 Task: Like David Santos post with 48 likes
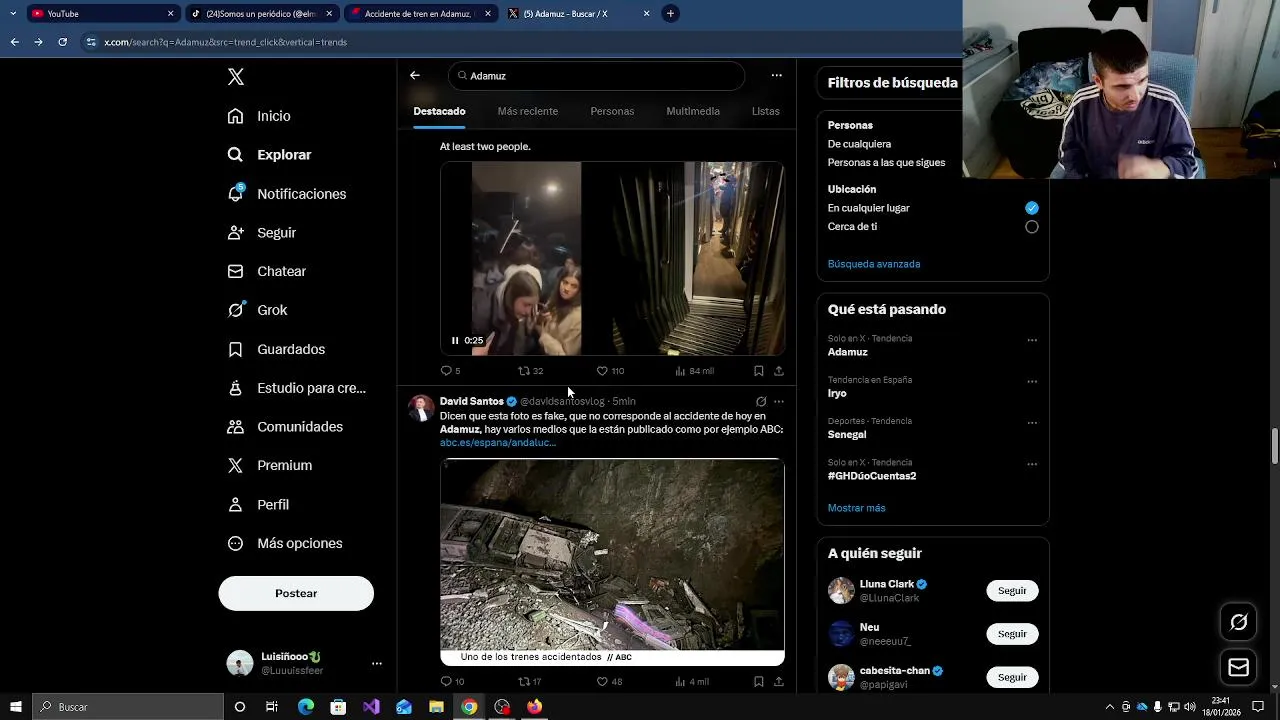610,682
